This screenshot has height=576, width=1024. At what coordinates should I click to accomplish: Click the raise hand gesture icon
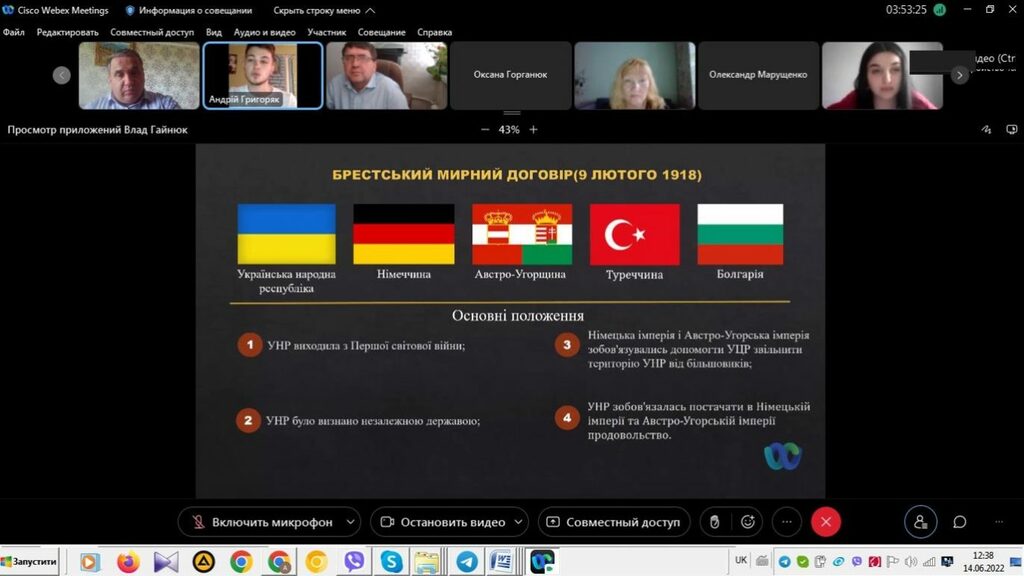[x=714, y=522]
